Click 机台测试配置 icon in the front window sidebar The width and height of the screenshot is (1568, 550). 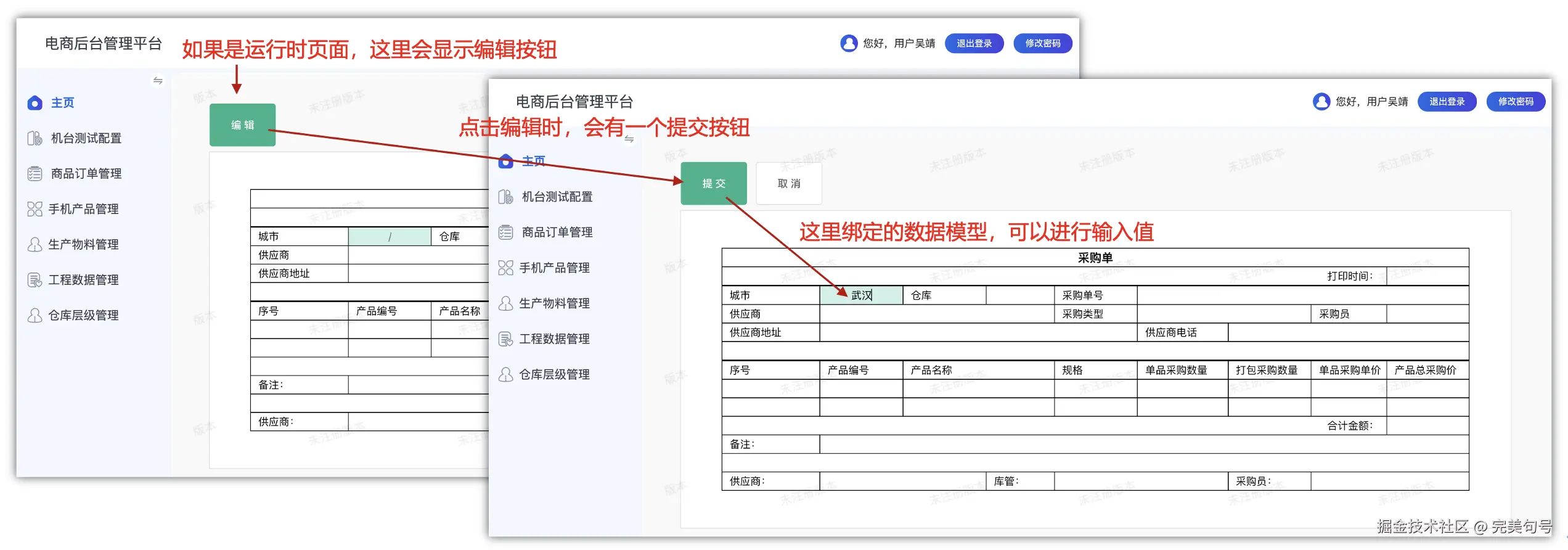point(505,197)
